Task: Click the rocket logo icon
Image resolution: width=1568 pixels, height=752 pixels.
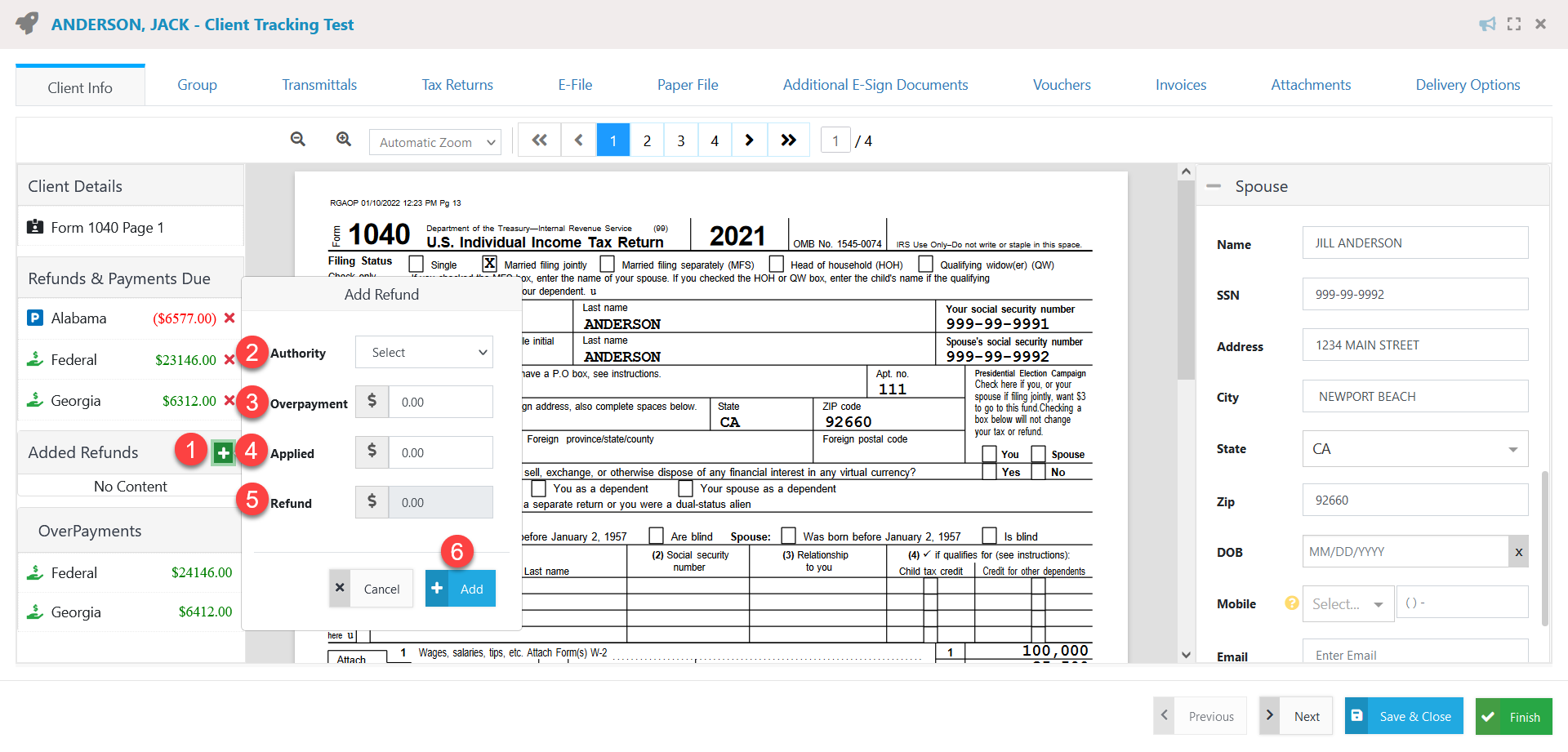Action: (28, 24)
